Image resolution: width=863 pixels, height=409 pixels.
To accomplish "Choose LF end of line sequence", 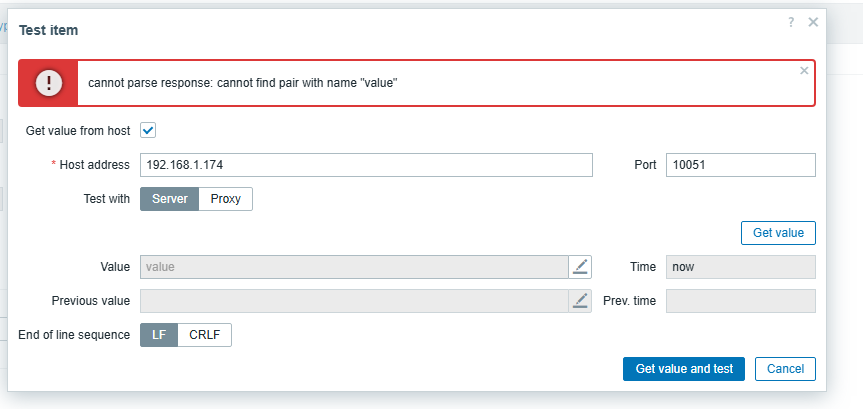I will click(x=159, y=335).
